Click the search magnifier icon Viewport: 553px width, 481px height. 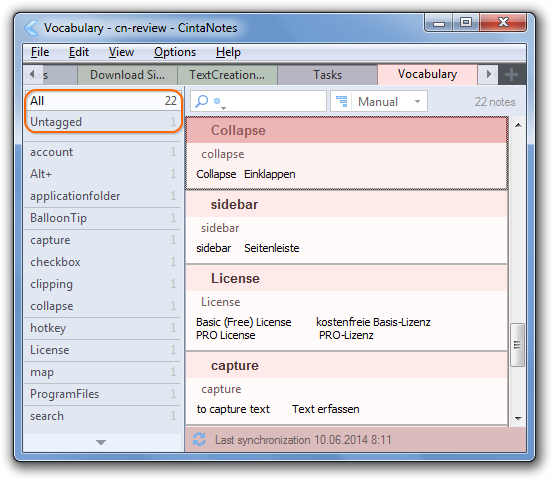coord(202,102)
